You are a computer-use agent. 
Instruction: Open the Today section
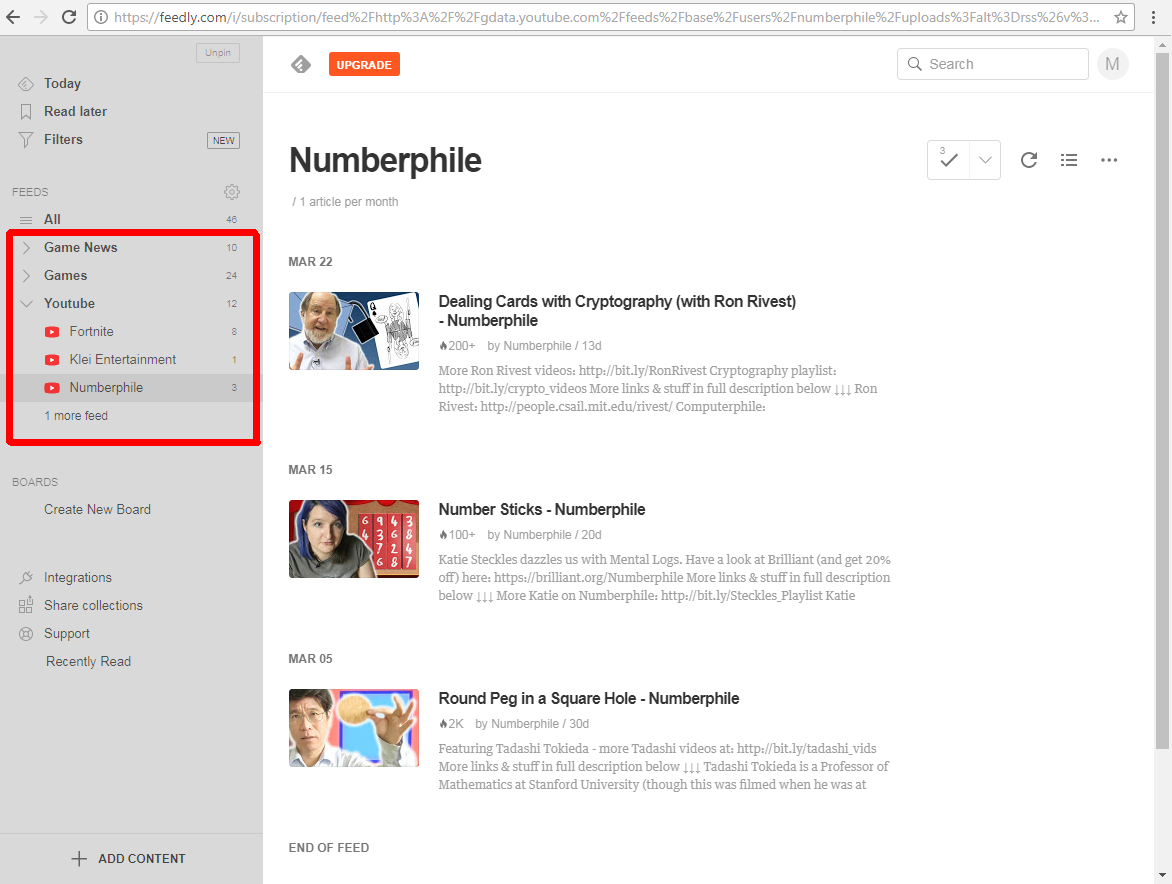point(62,84)
